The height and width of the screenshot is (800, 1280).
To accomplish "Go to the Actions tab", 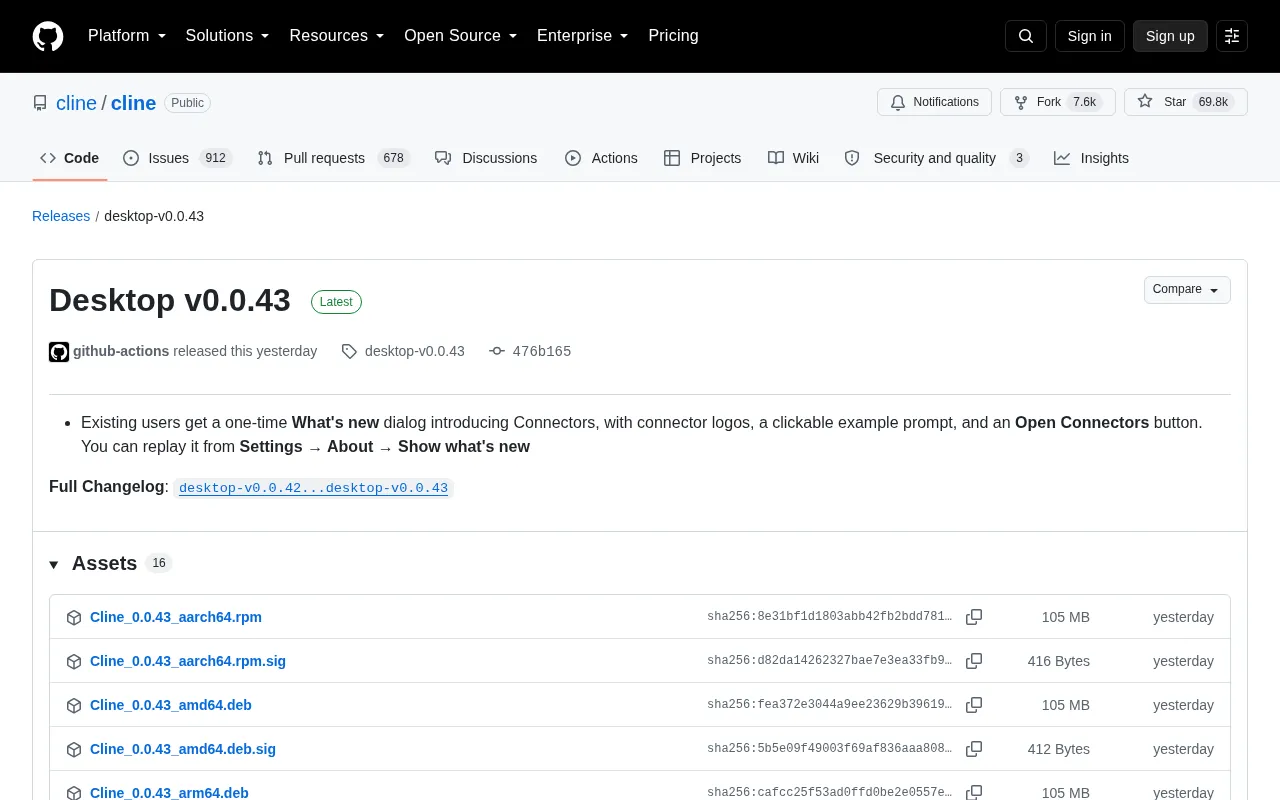I will 601,158.
